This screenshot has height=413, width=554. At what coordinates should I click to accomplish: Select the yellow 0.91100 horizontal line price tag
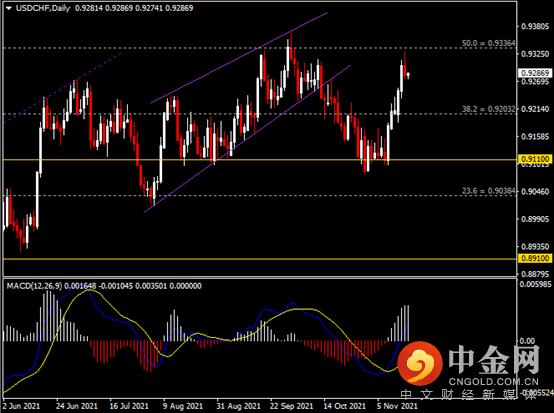[x=535, y=159]
